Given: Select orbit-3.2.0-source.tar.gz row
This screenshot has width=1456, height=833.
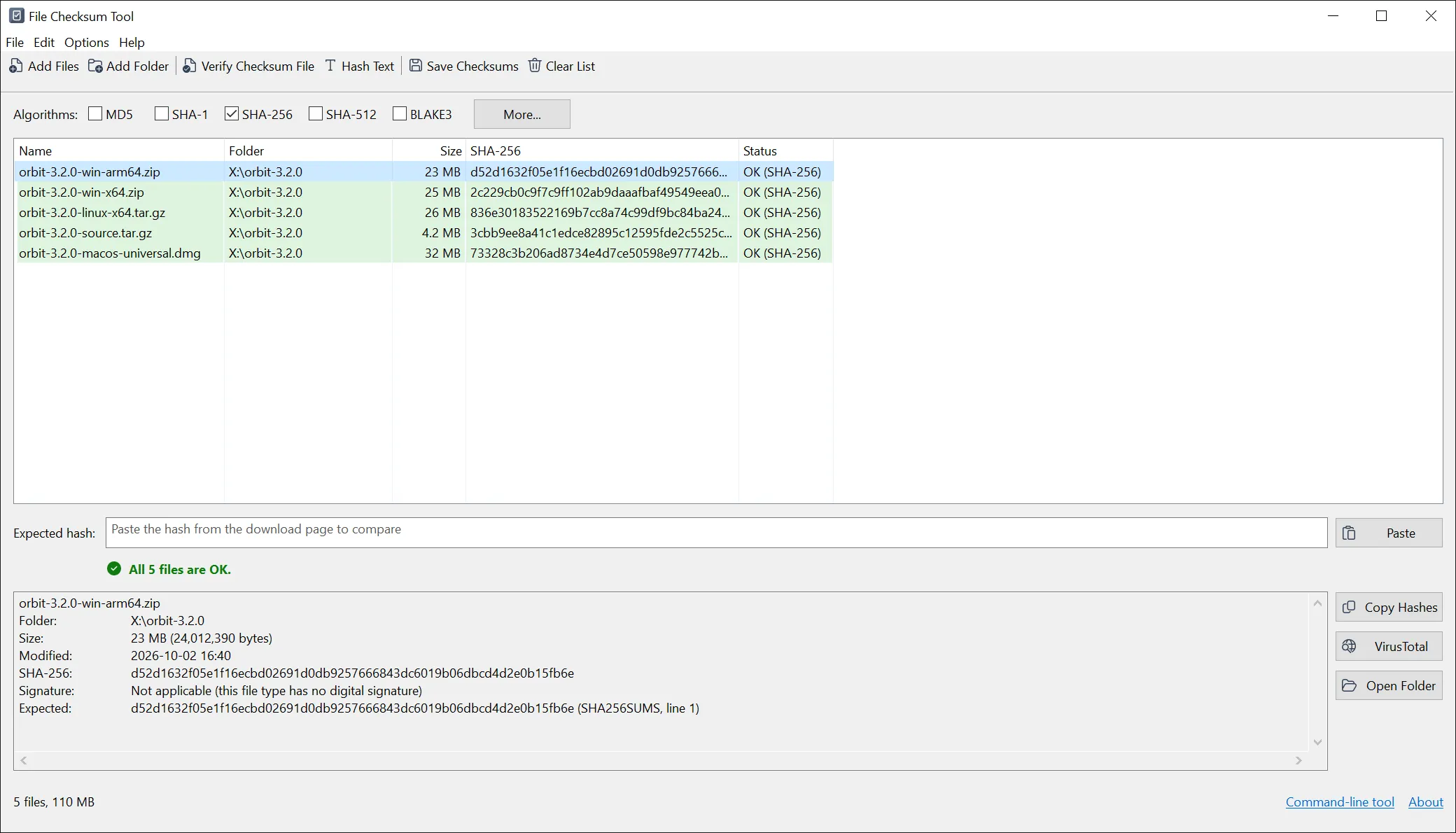Looking at the screenshot, I should [423, 232].
